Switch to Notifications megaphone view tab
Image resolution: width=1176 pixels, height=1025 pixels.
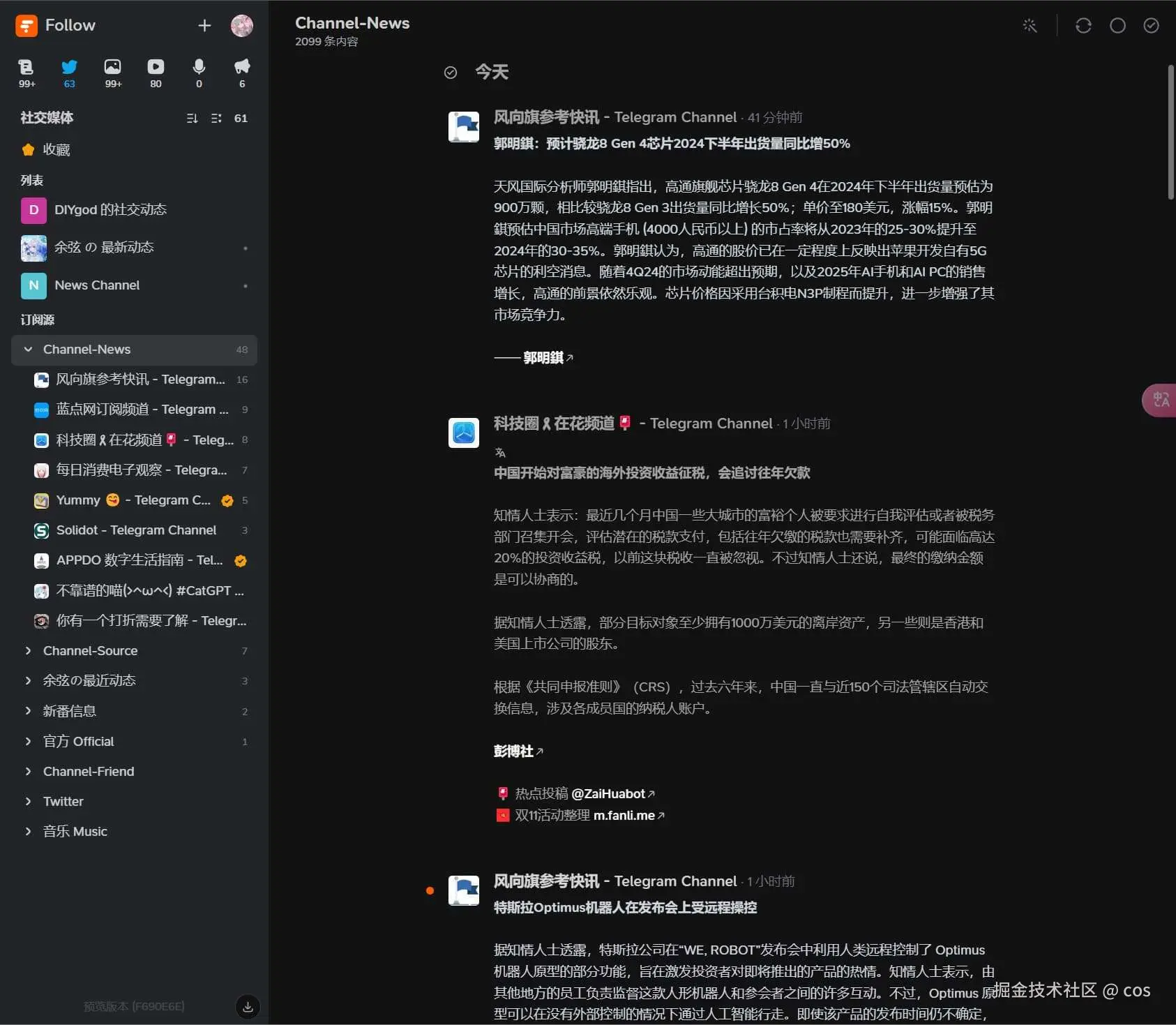[x=242, y=73]
